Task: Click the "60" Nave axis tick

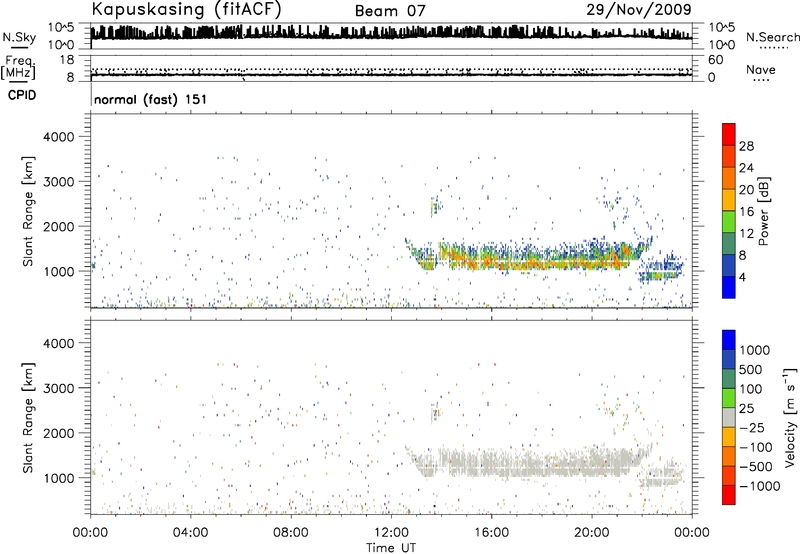Action: (715, 60)
